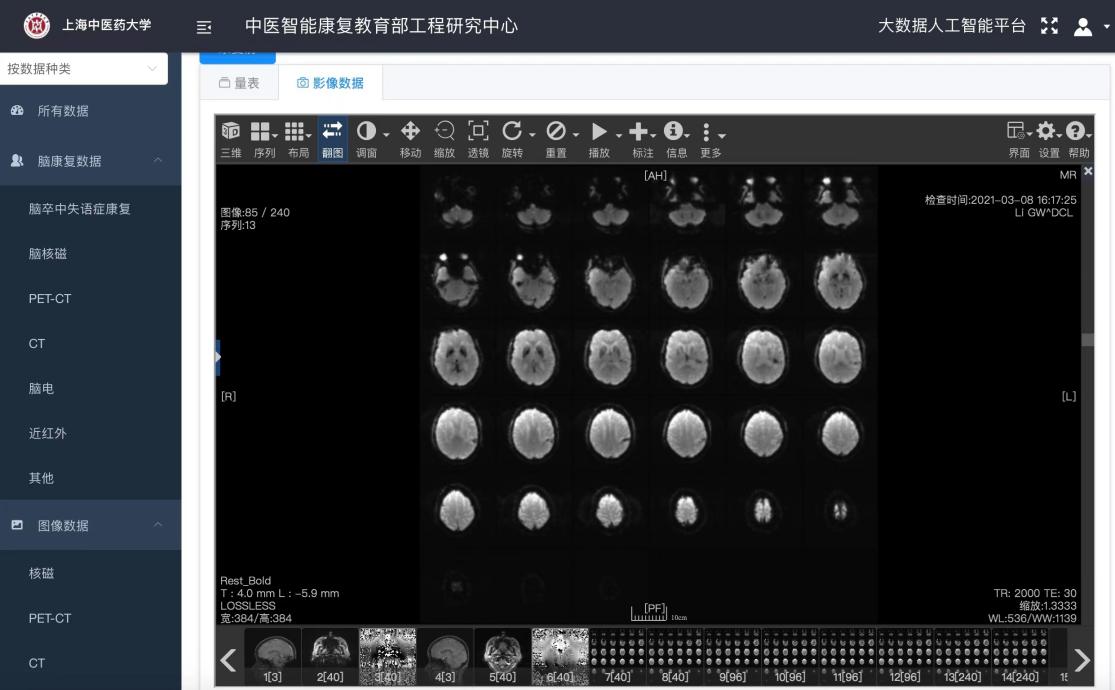Collapse the 脑康复数据 sidebar section
Image resolution: width=1115 pixels, height=690 pixels.
click(90, 161)
